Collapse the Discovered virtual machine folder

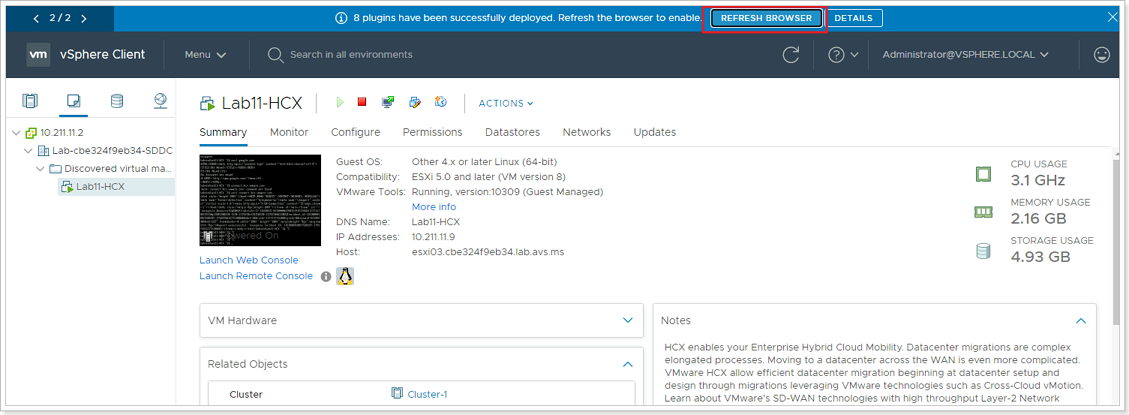click(x=40, y=169)
